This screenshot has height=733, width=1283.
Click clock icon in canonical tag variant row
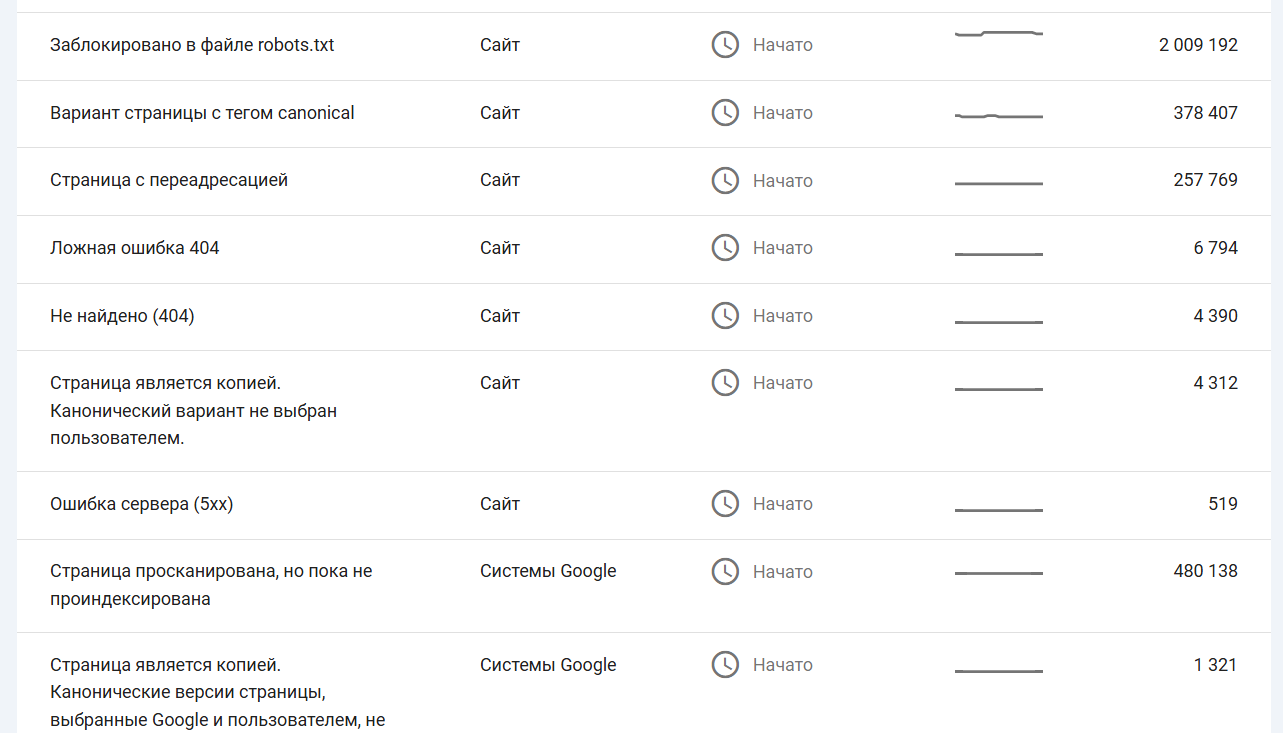point(725,113)
